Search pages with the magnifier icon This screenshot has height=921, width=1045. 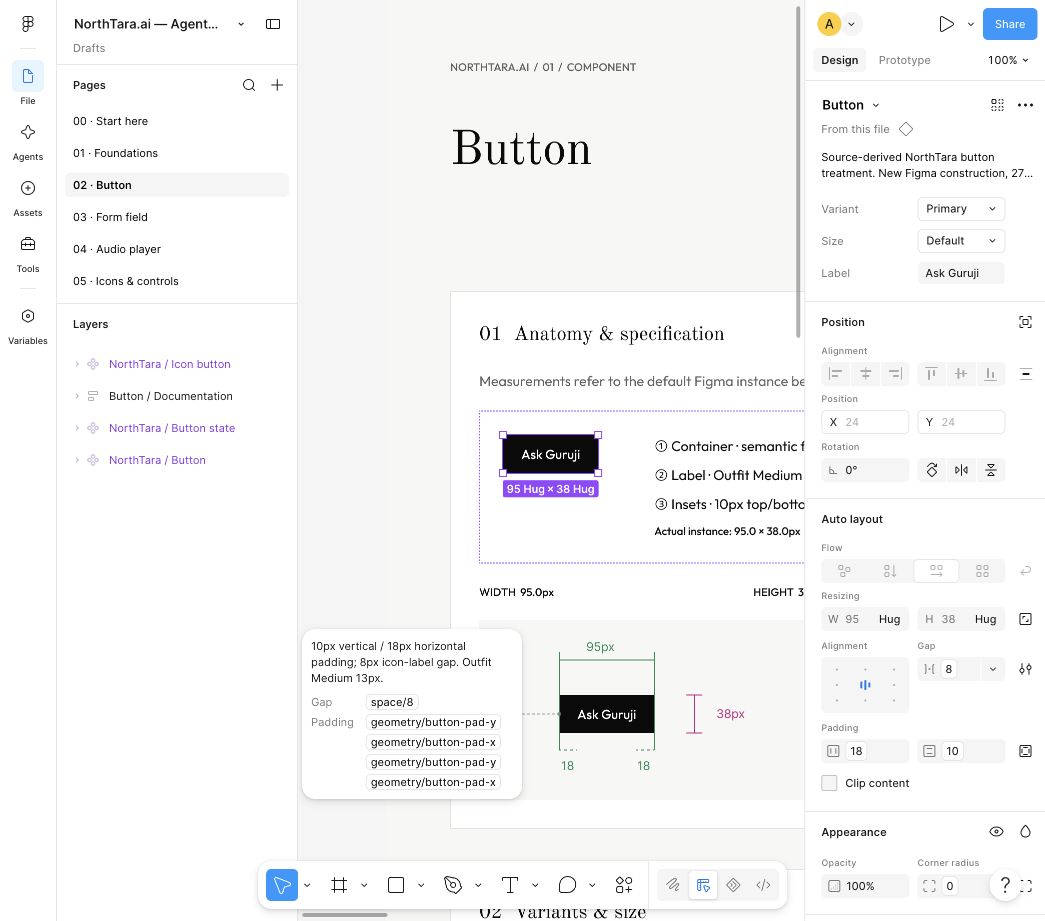249,85
